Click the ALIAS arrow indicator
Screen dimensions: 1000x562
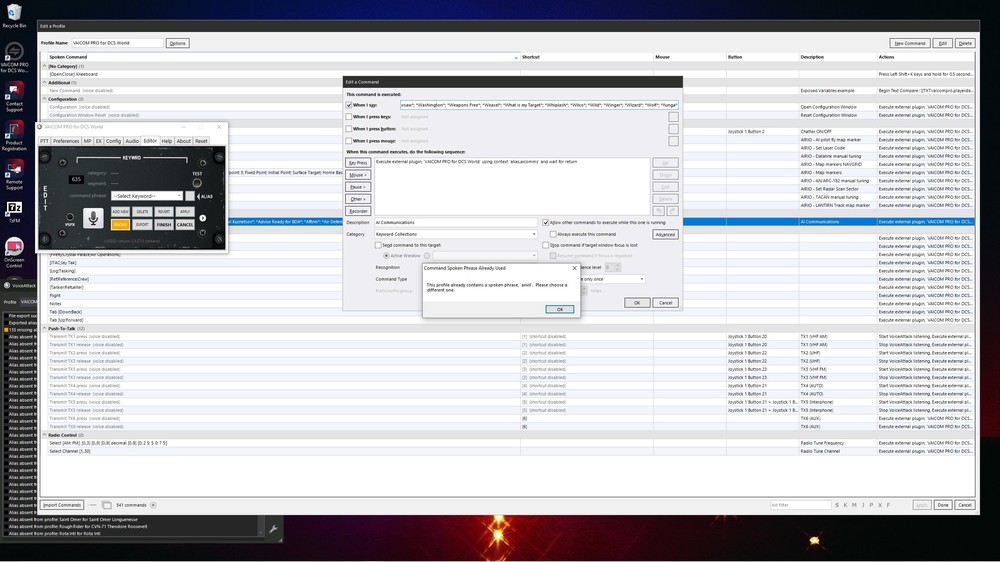coord(197,197)
